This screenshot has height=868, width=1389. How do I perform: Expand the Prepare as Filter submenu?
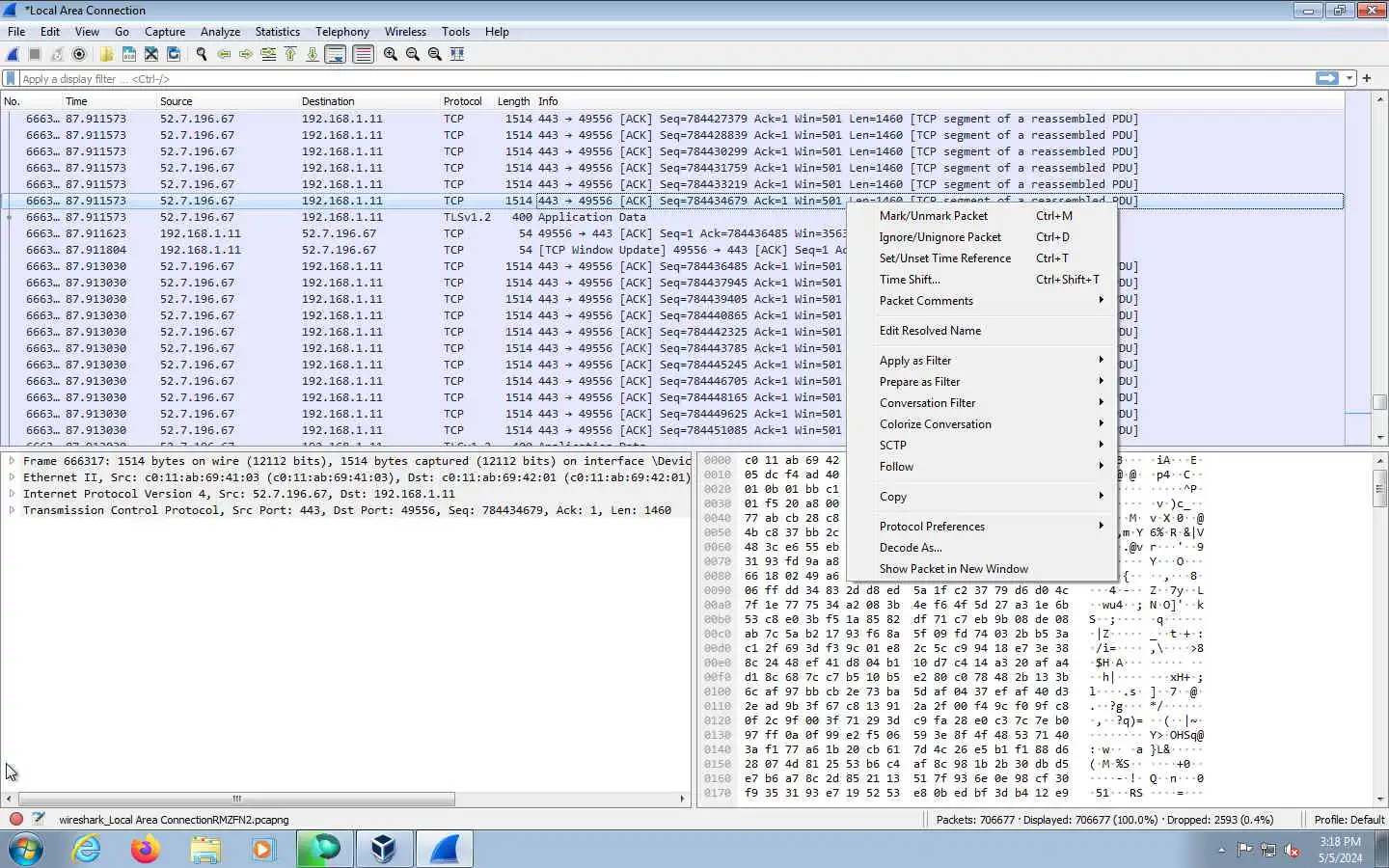click(983, 382)
